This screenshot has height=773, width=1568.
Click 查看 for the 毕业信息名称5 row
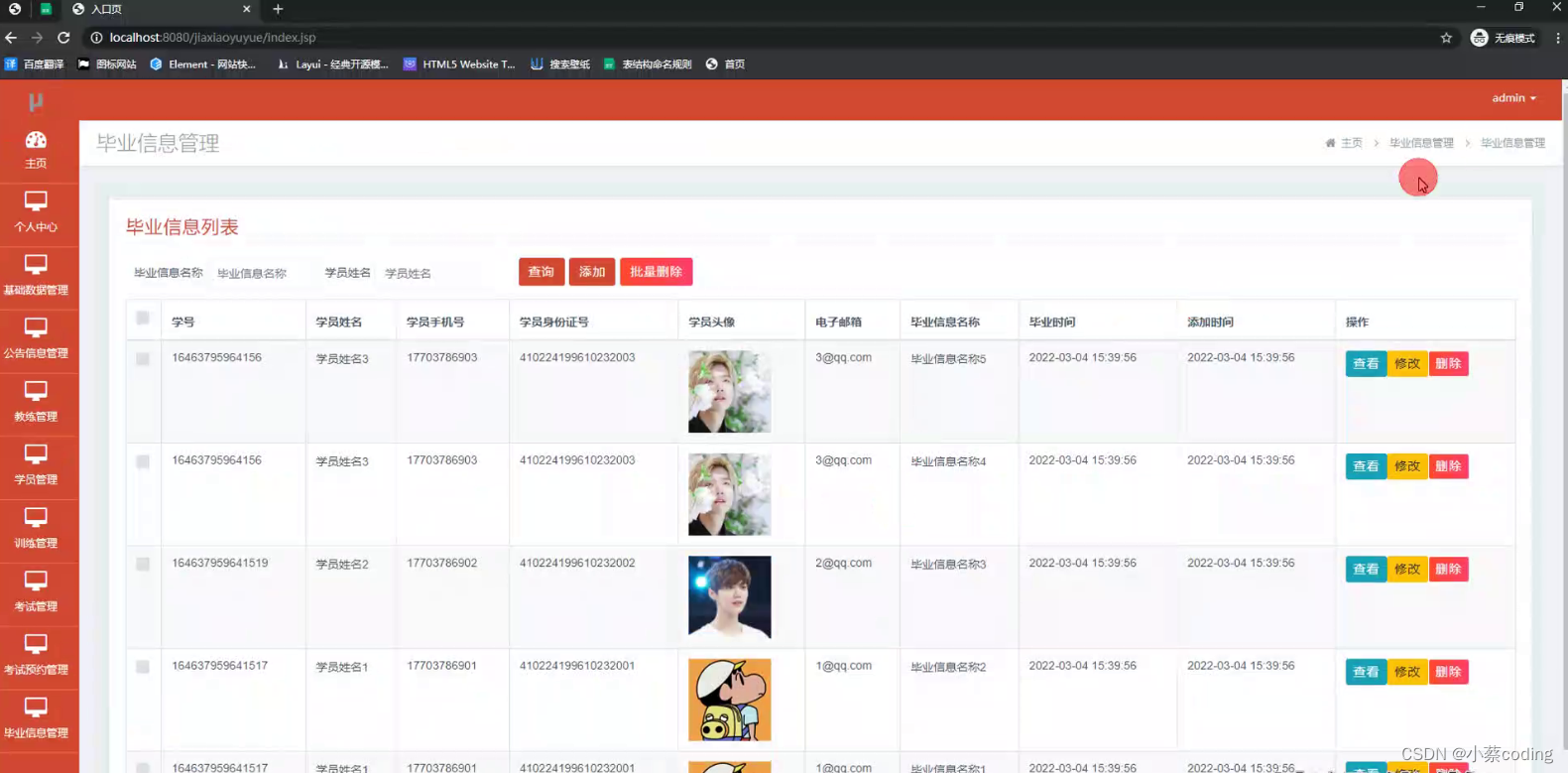coord(1366,364)
